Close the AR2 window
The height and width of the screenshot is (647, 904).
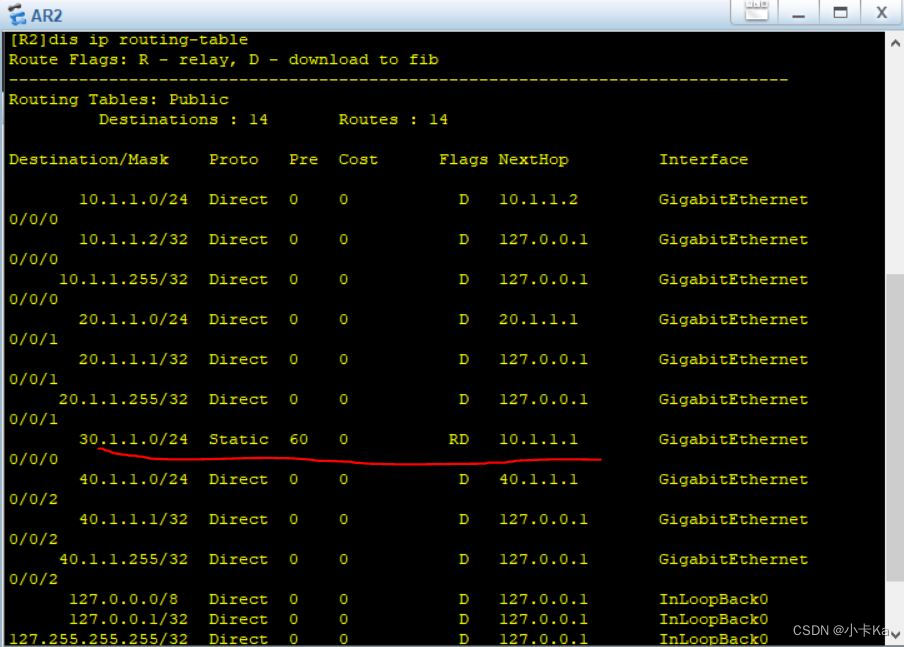(882, 13)
